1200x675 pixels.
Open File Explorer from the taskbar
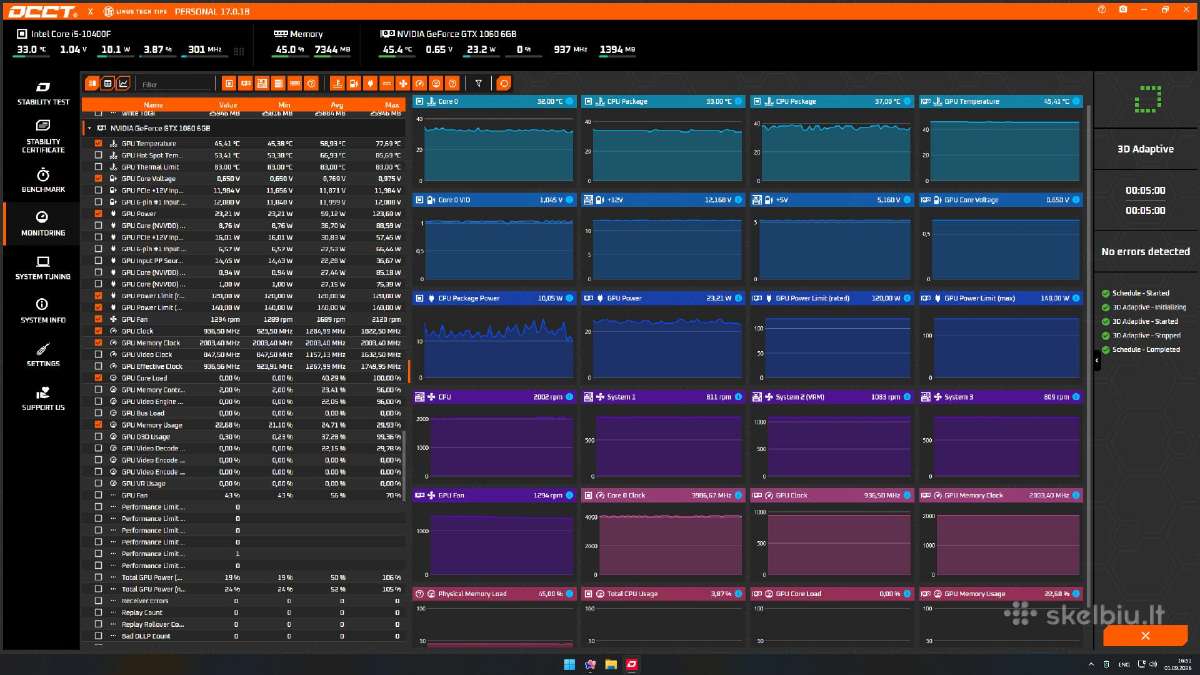pyautogui.click(x=611, y=664)
